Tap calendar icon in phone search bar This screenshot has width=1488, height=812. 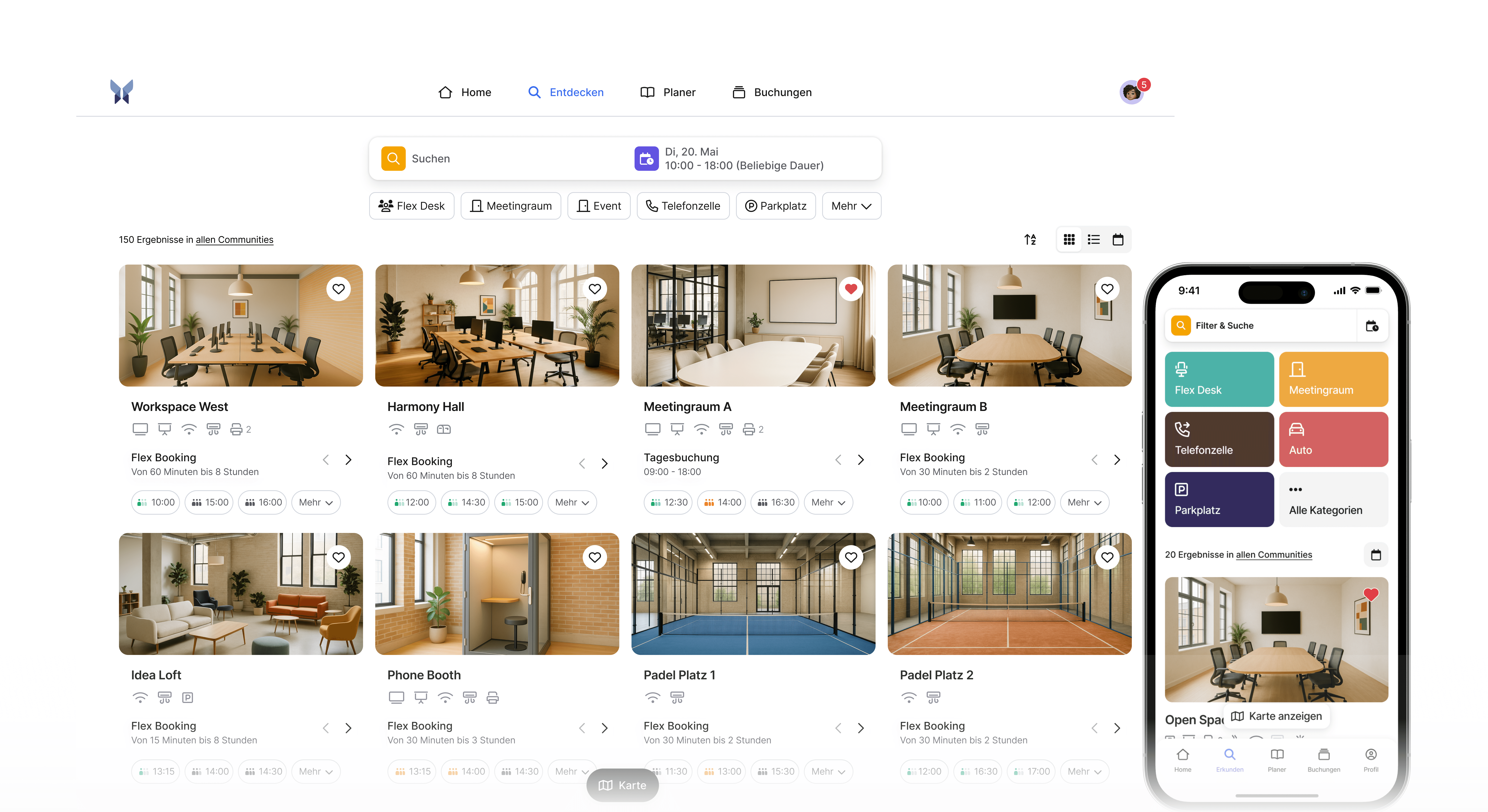[x=1372, y=326]
